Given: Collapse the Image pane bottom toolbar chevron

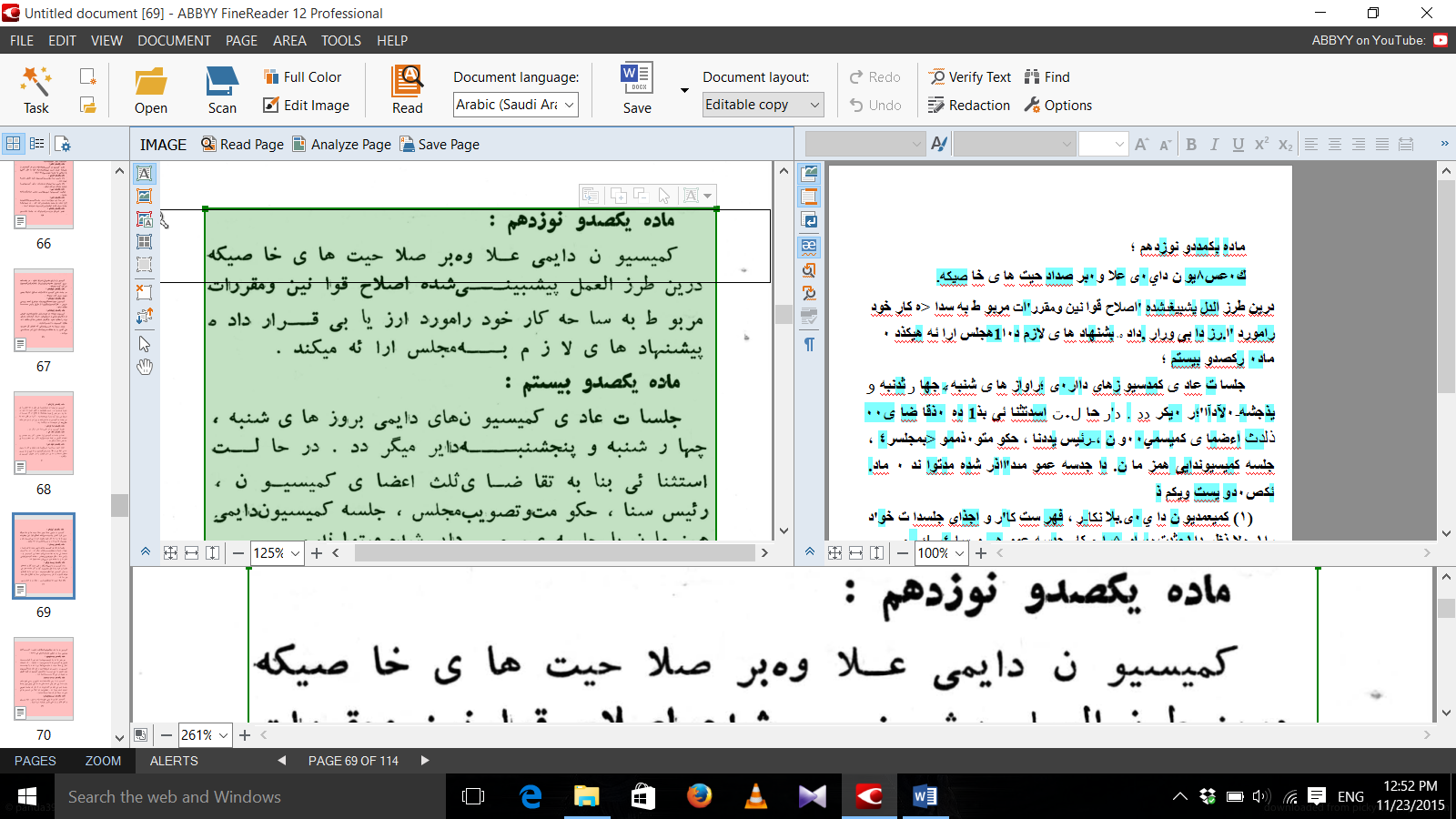Looking at the screenshot, I should tap(145, 552).
